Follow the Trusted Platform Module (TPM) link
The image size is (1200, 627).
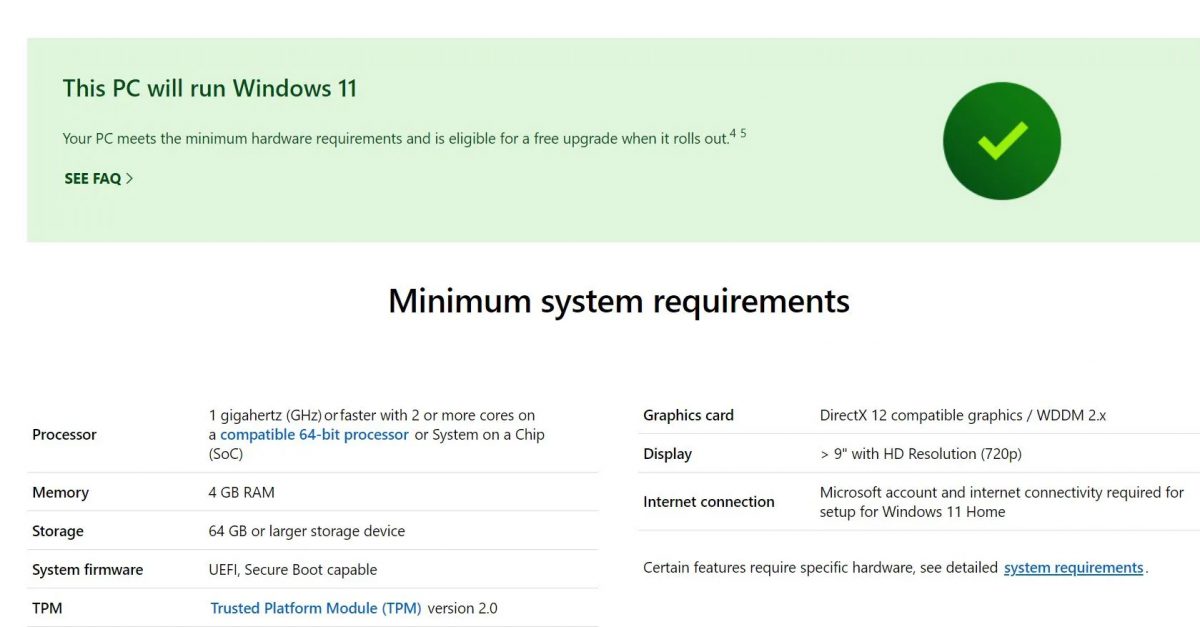point(315,608)
